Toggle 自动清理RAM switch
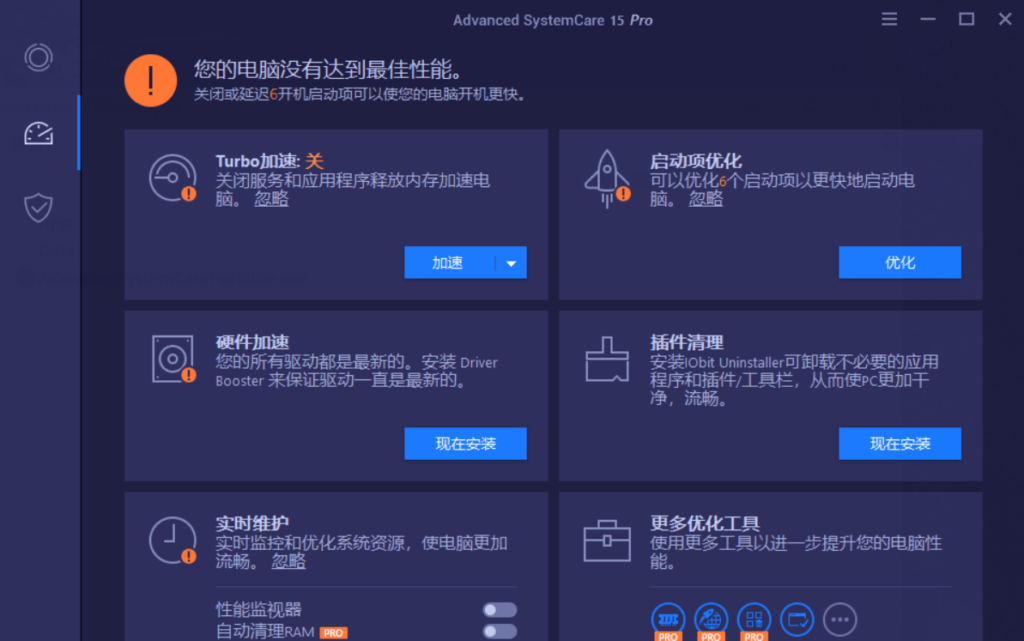 [500, 631]
